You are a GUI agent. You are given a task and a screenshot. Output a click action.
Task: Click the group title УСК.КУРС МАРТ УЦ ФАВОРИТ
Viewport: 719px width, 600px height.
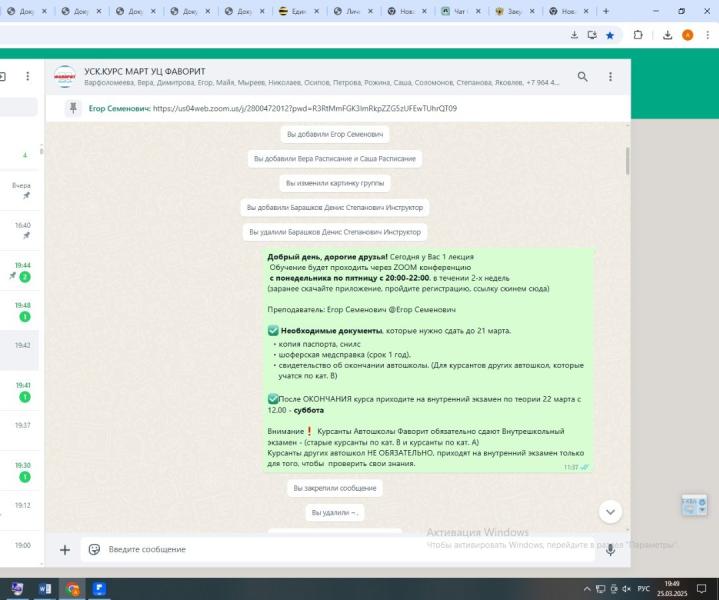click(145, 72)
